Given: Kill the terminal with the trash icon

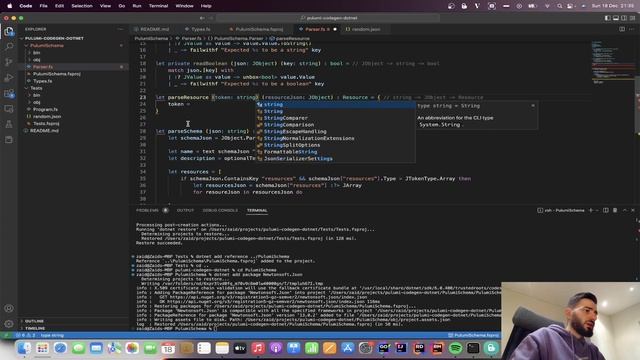Looking at the screenshot, I should coord(615,210).
